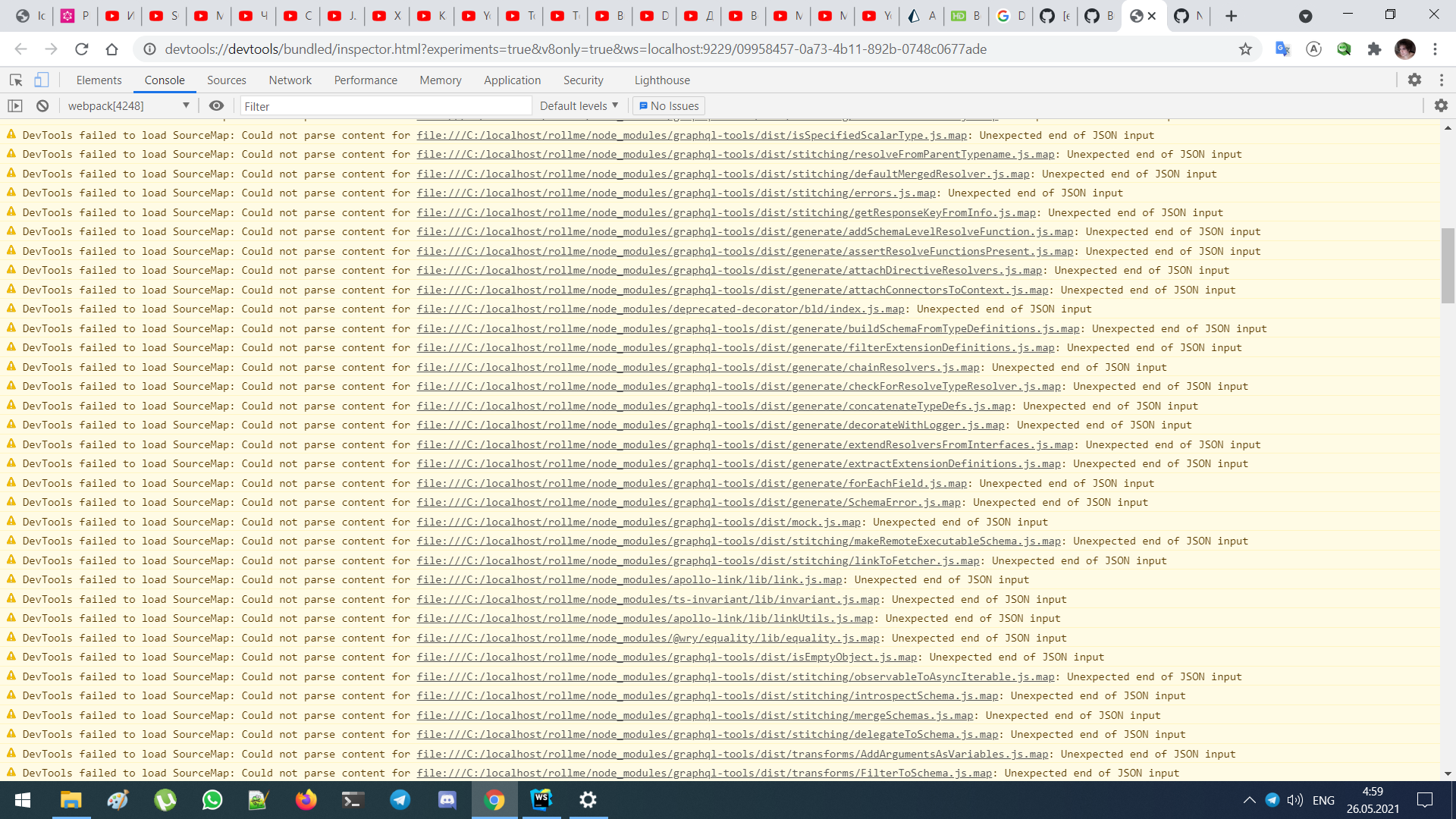Expand the Default levels dropdown
The image size is (1456, 819).
pyautogui.click(x=579, y=106)
